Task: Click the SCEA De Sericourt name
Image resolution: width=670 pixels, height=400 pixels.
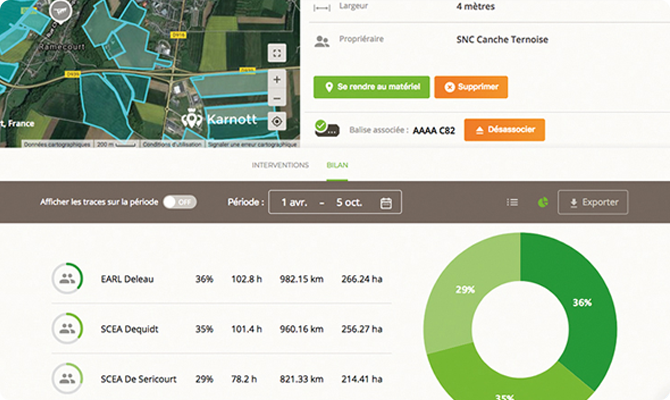Action: click(138, 379)
